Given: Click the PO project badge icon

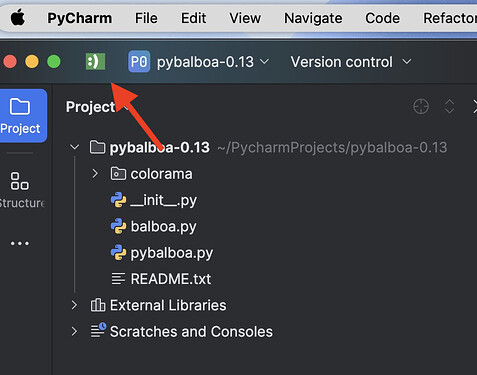Looking at the screenshot, I should 139,62.
